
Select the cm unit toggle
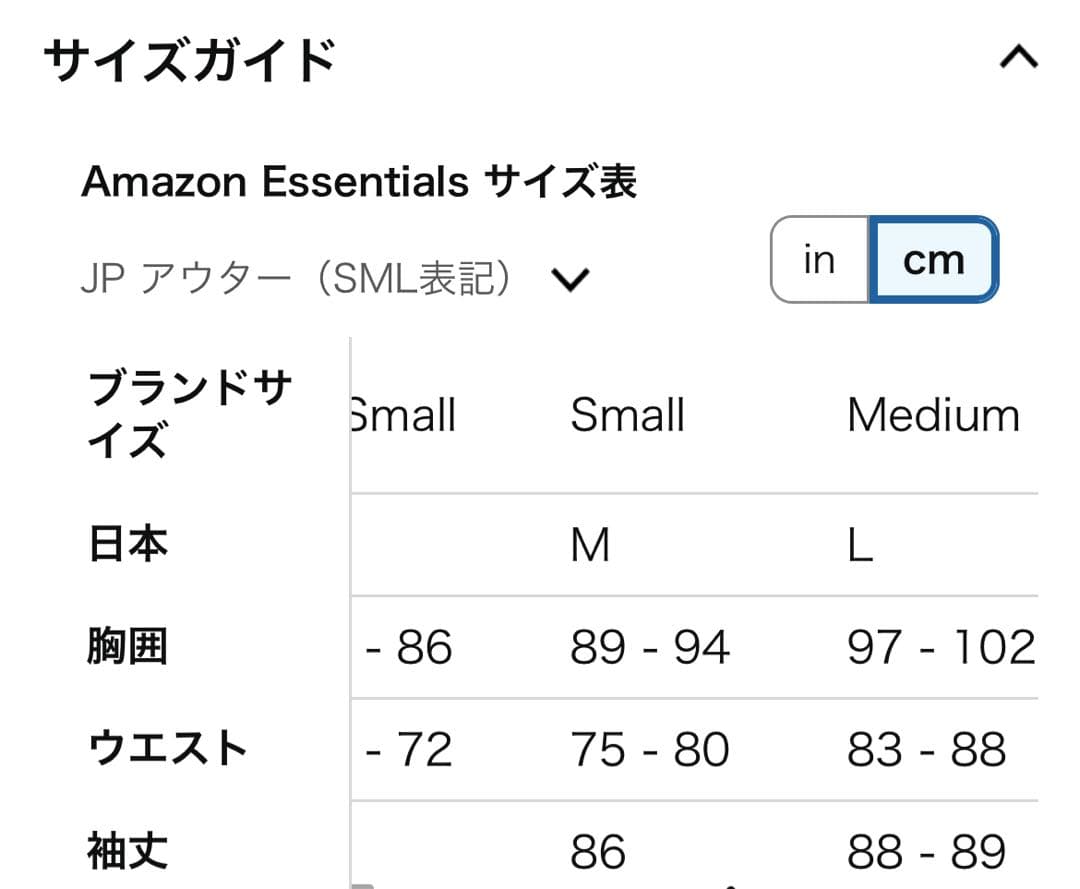(933, 260)
